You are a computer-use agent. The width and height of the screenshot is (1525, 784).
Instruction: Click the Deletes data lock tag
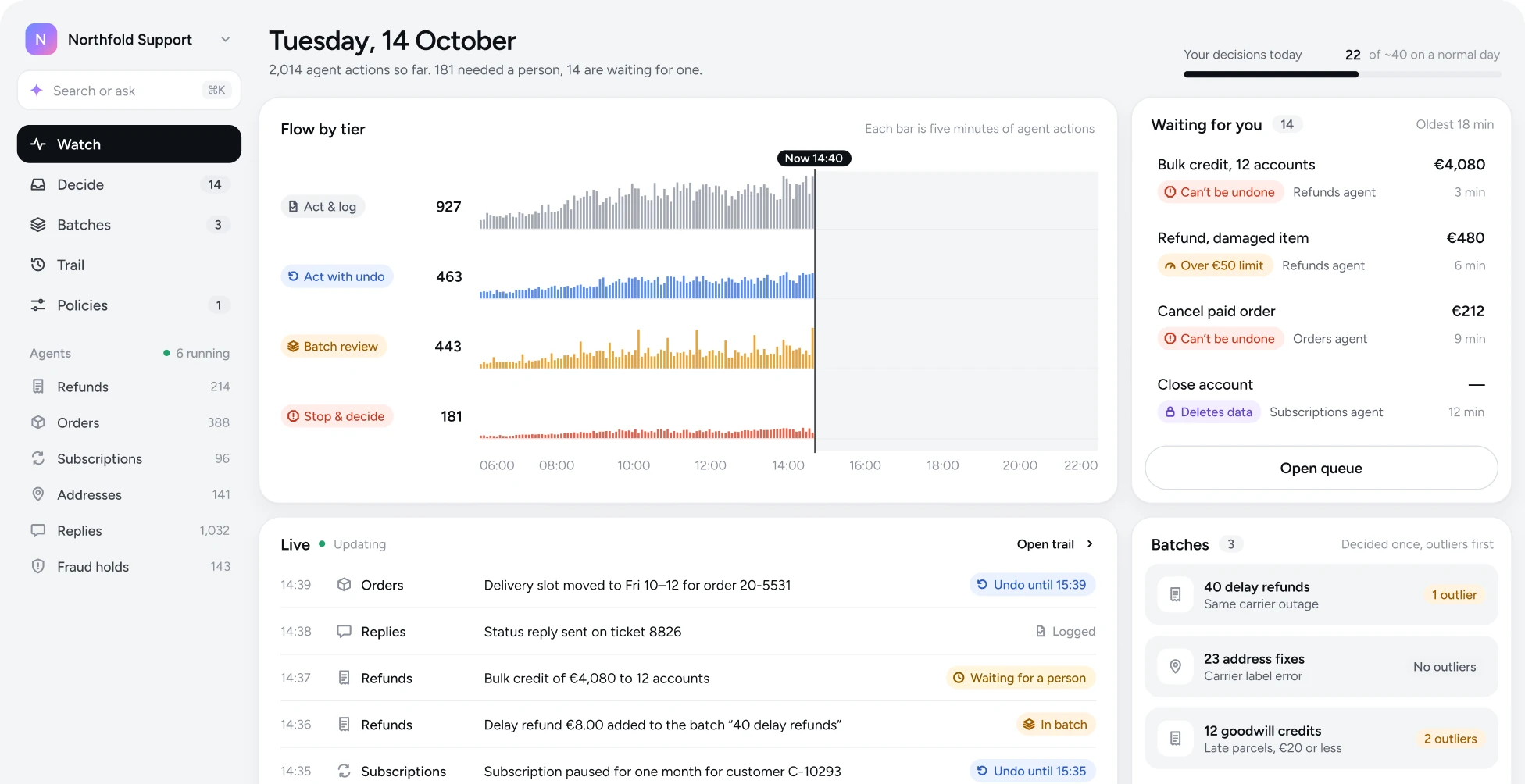[1209, 412]
